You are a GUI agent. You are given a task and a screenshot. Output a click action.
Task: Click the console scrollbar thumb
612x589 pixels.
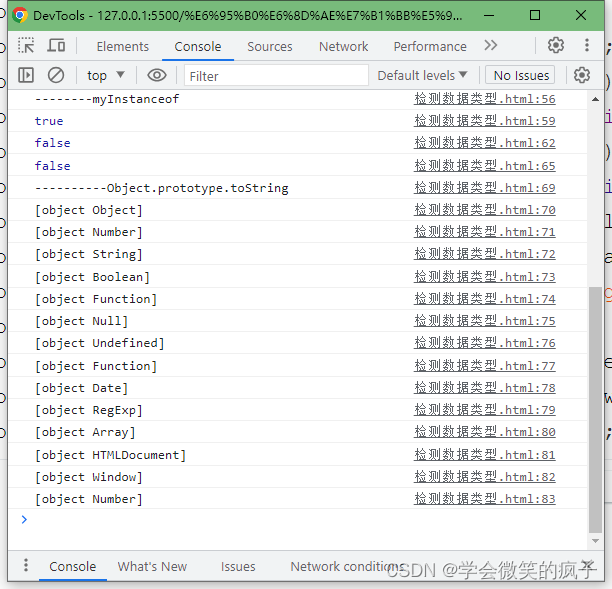tap(595, 409)
